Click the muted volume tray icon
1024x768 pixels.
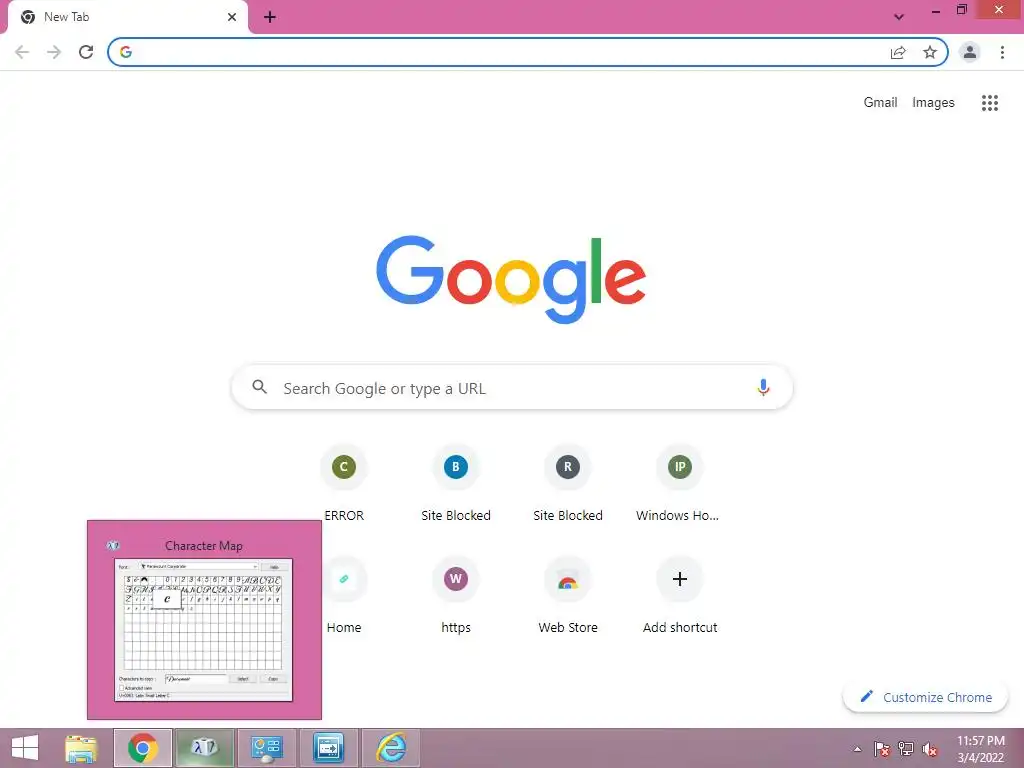pyautogui.click(x=930, y=749)
